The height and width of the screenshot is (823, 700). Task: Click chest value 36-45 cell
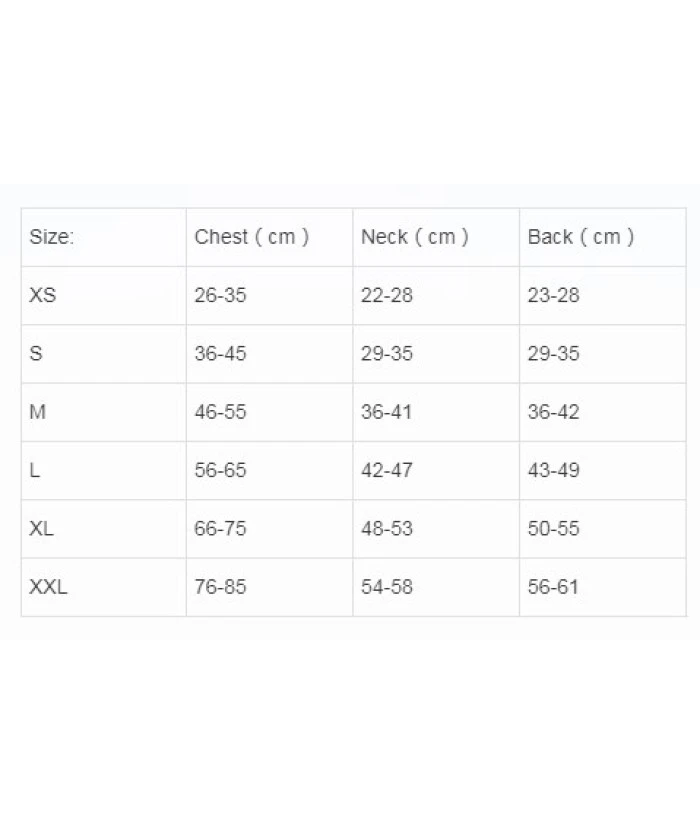[x=220, y=353]
